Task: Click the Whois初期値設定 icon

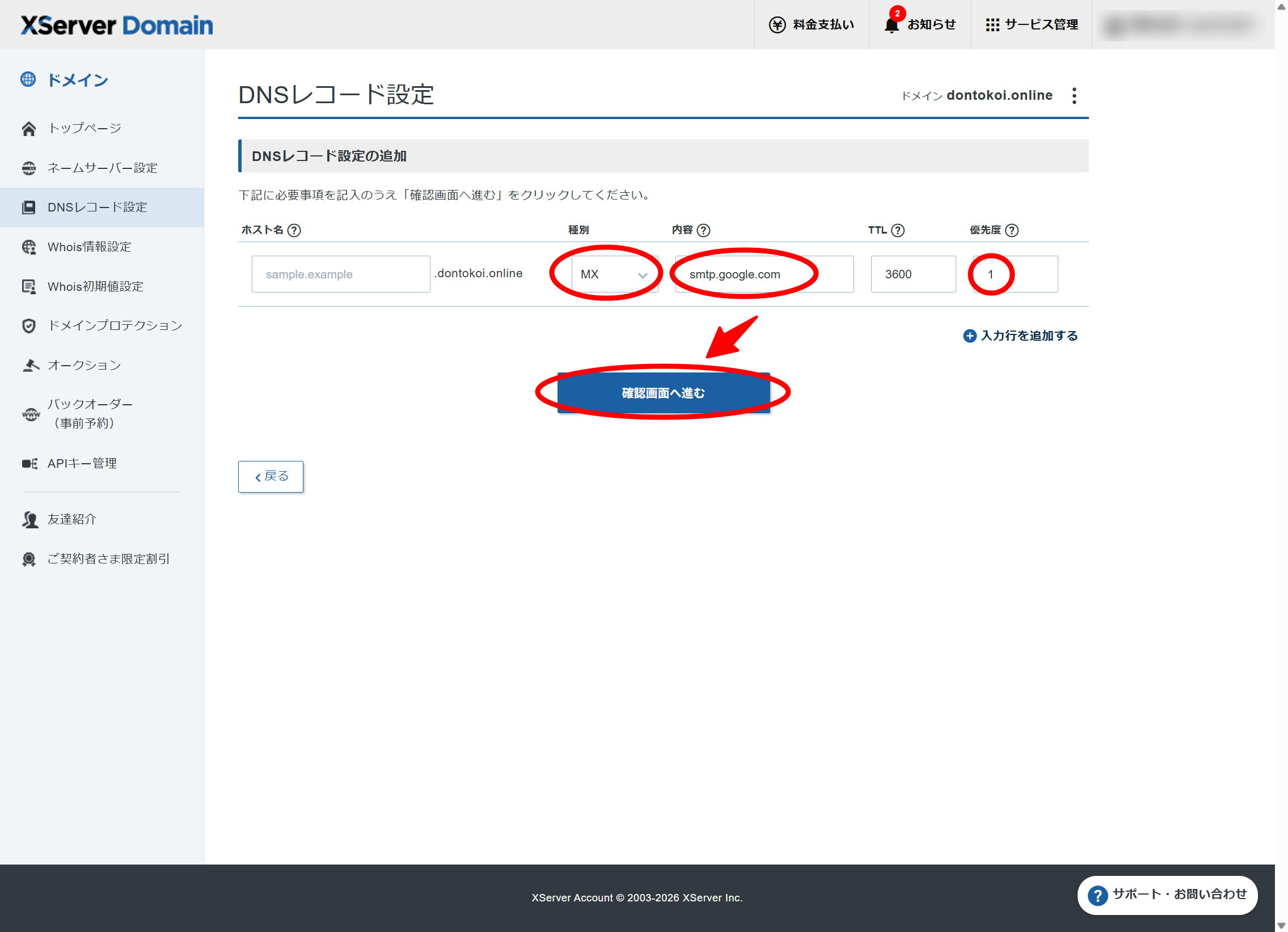Action: (x=28, y=287)
